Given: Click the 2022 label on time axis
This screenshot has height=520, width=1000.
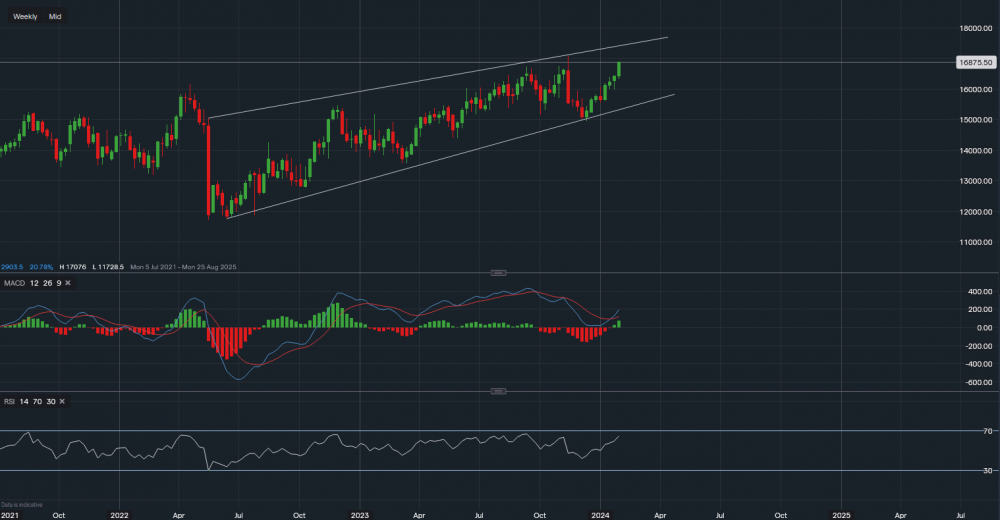Looking at the screenshot, I should [119, 514].
